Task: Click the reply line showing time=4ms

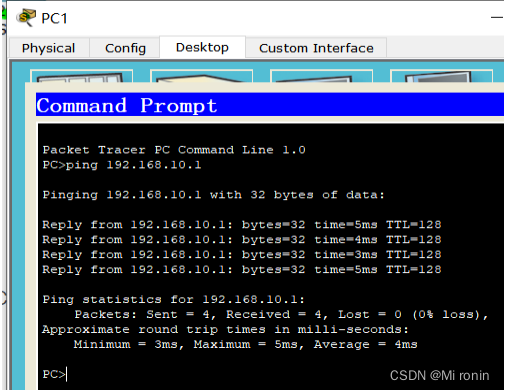Action: click(x=242, y=240)
